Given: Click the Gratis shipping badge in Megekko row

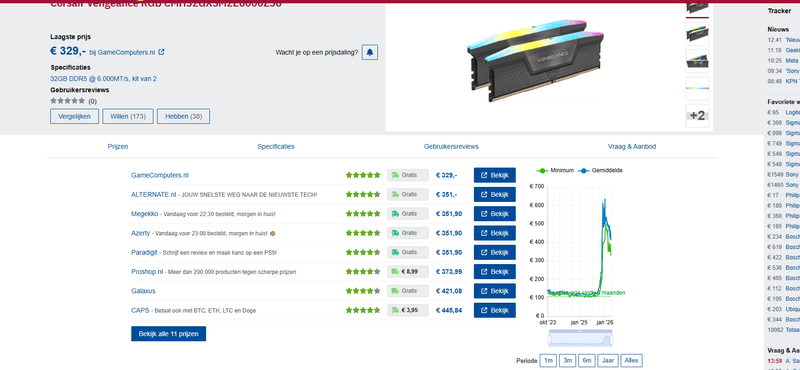Looking at the screenshot, I should pos(408,214).
